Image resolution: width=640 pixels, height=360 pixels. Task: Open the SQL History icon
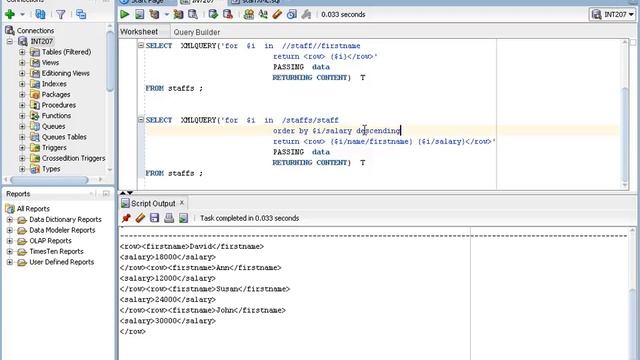pos(292,14)
